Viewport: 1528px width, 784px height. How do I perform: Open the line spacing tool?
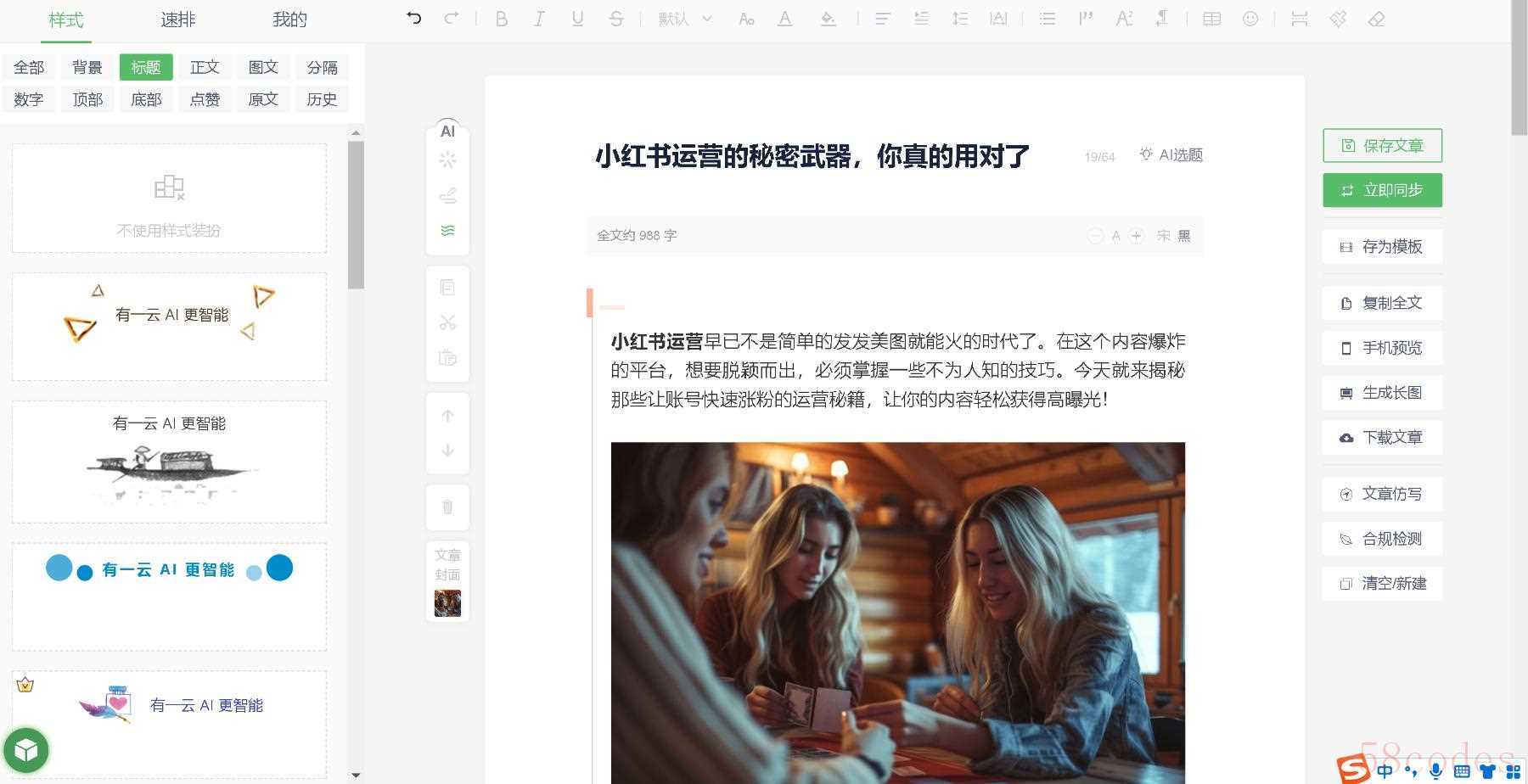(x=960, y=19)
